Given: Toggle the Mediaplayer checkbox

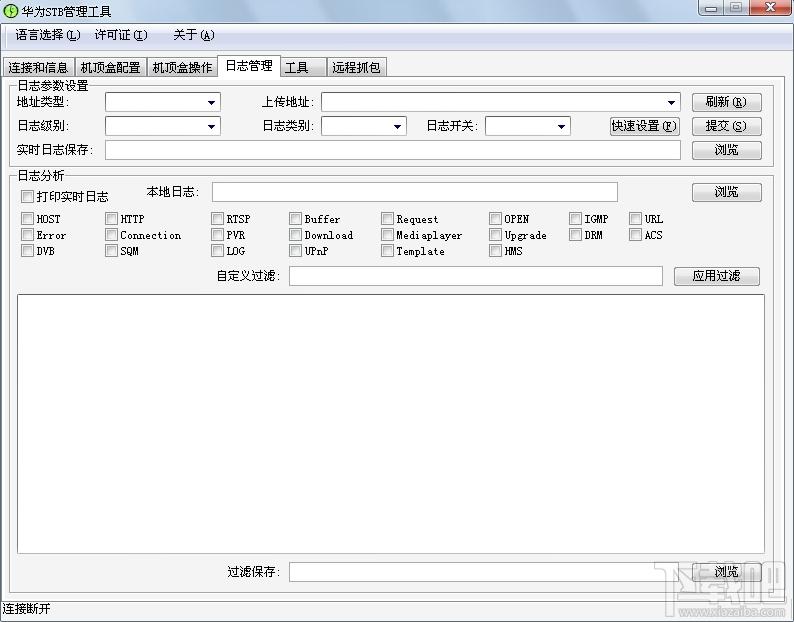Looking at the screenshot, I should tap(387, 235).
